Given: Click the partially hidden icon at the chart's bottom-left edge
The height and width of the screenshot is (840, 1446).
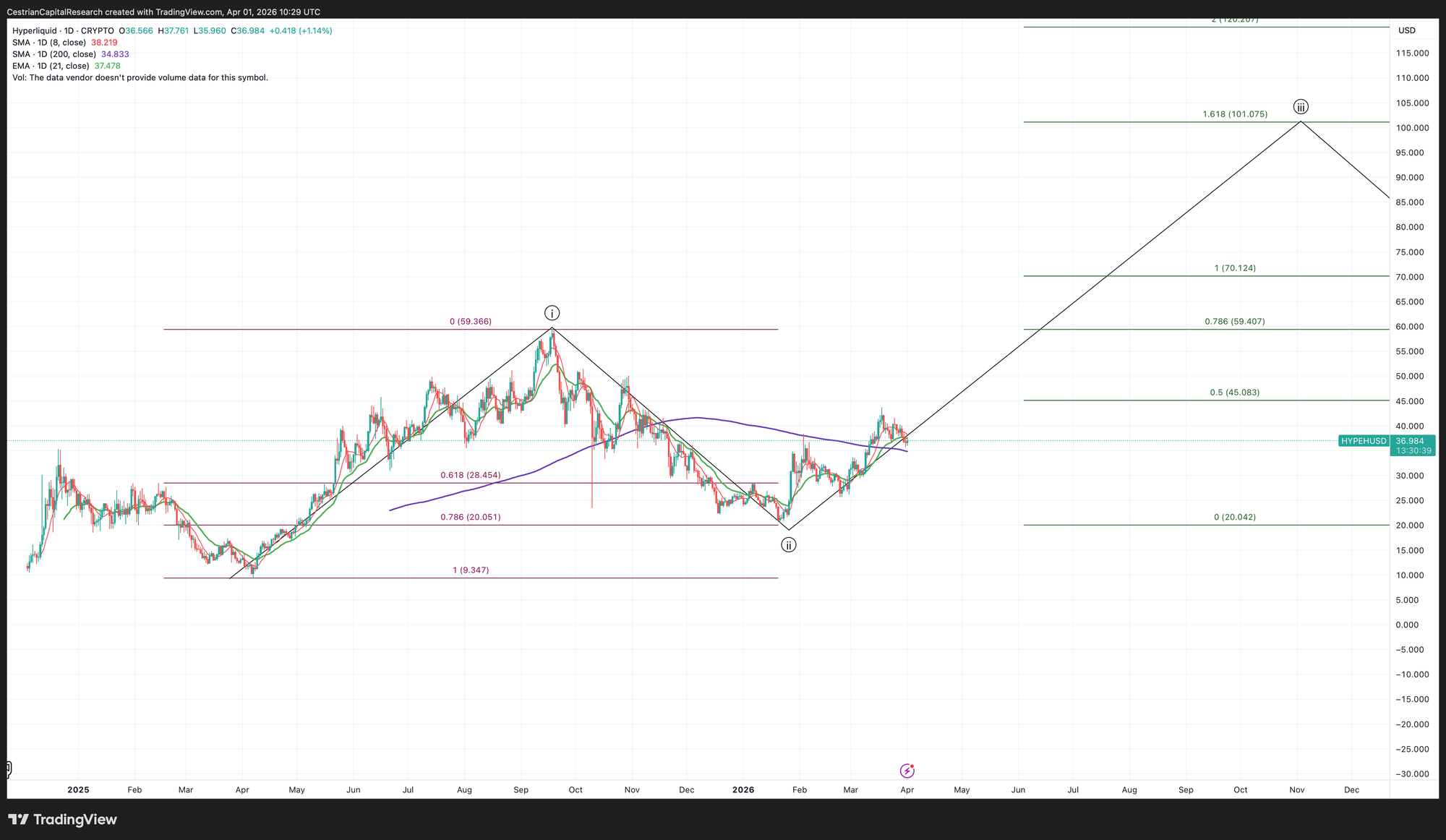Looking at the screenshot, I should click(x=8, y=768).
